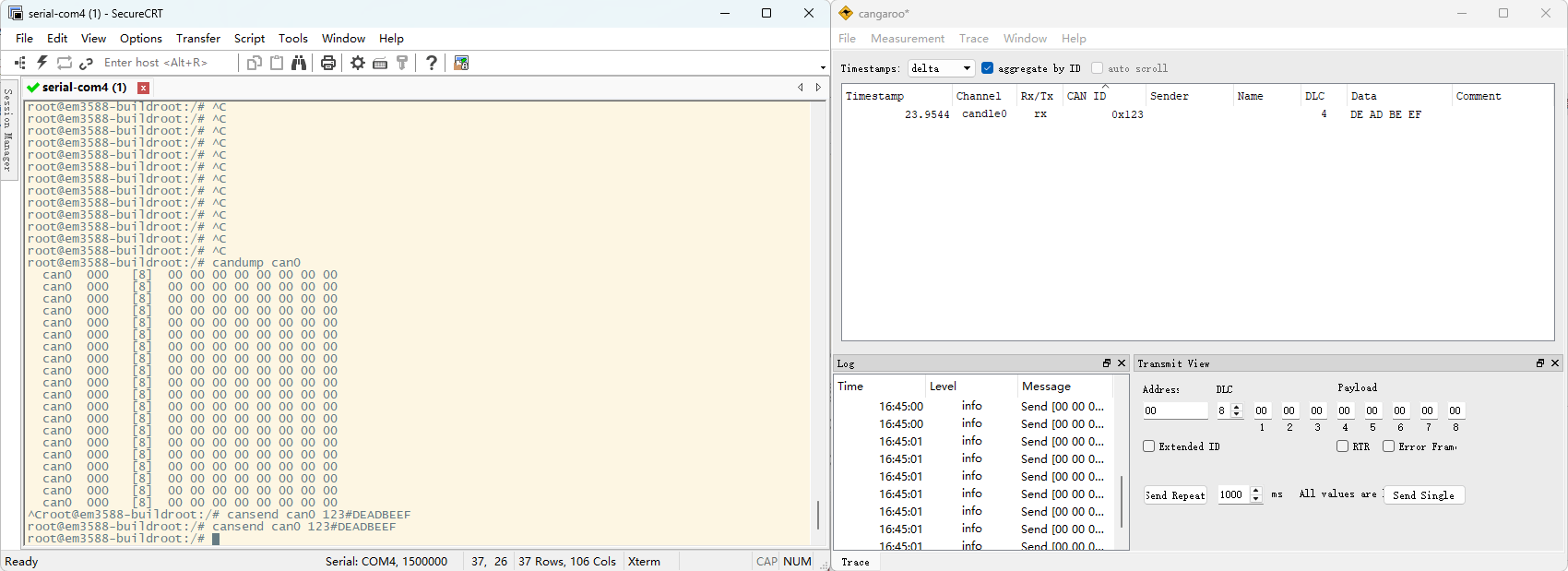
Task: Open the toolbar overflow dropdown arrow
Action: click(x=823, y=67)
